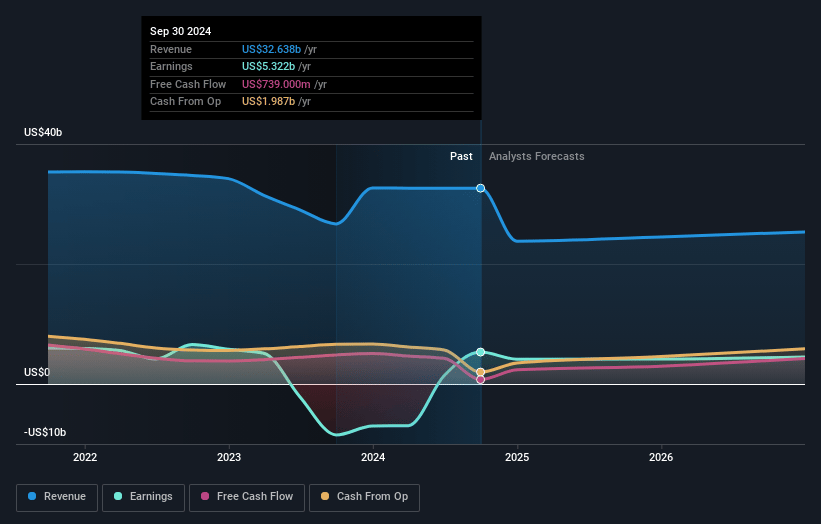Click the US$32.638b revenue value

[x=271, y=49]
